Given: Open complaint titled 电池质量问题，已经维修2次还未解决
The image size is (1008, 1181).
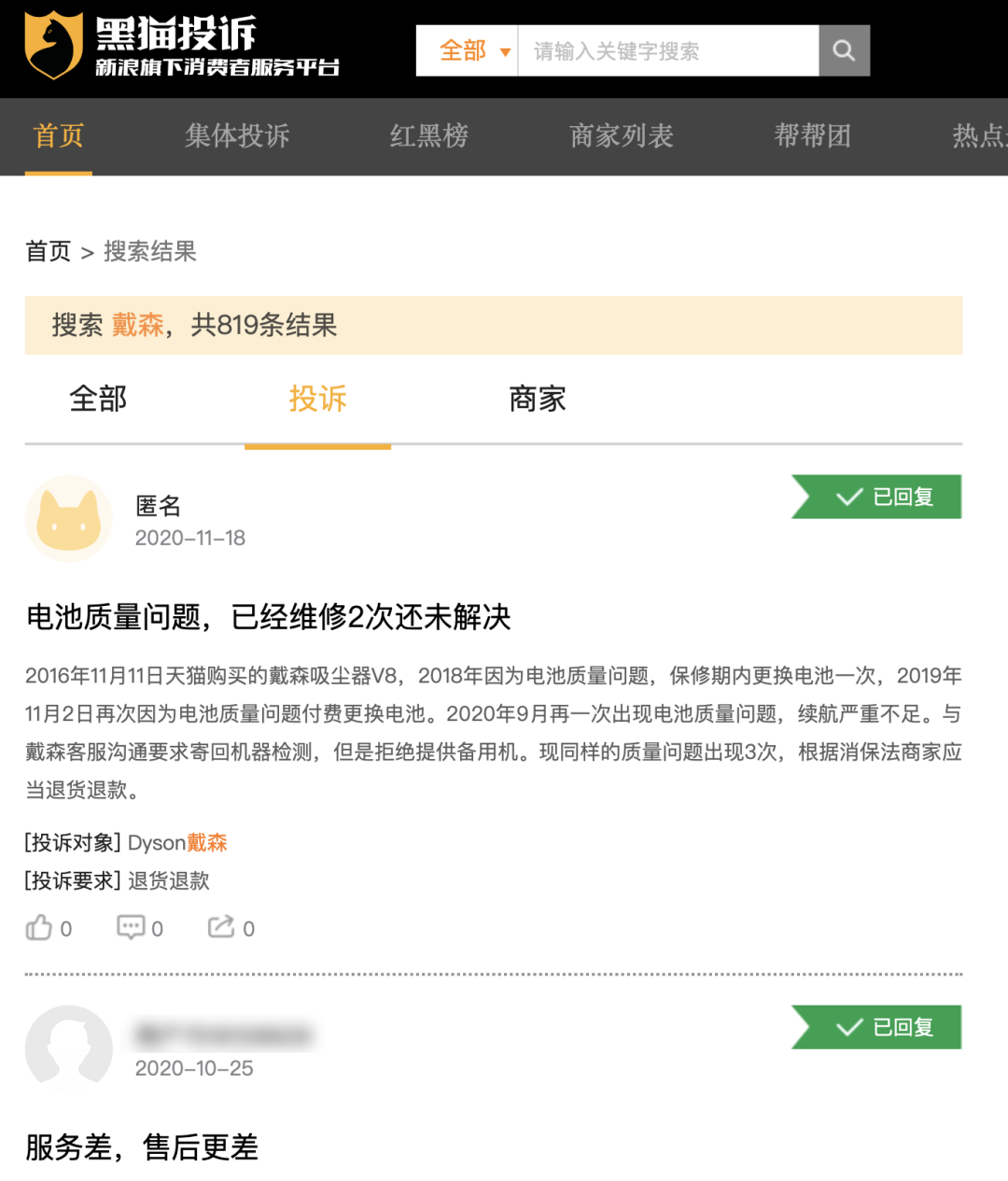Looking at the screenshot, I should click(x=269, y=617).
